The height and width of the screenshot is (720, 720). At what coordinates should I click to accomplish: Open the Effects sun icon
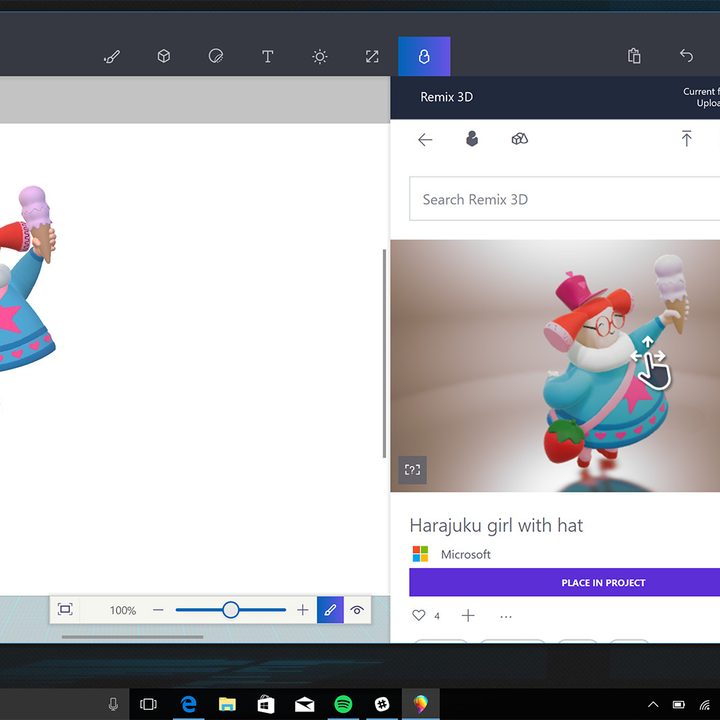(x=320, y=56)
